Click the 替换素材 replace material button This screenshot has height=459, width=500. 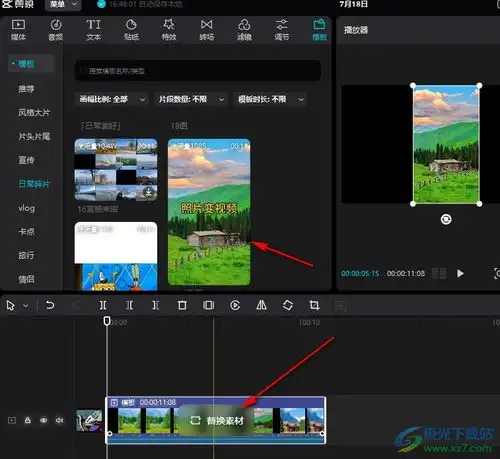pyautogui.click(x=217, y=421)
